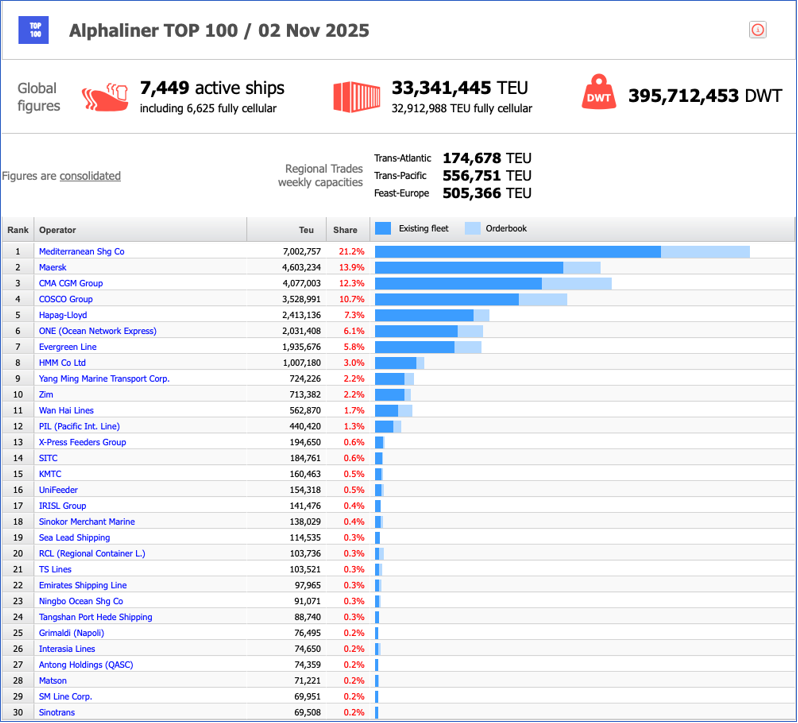Image resolution: width=798 pixels, height=723 pixels.
Task: Click the Mediterranean Shg Co fleet bar
Action: coord(517,252)
